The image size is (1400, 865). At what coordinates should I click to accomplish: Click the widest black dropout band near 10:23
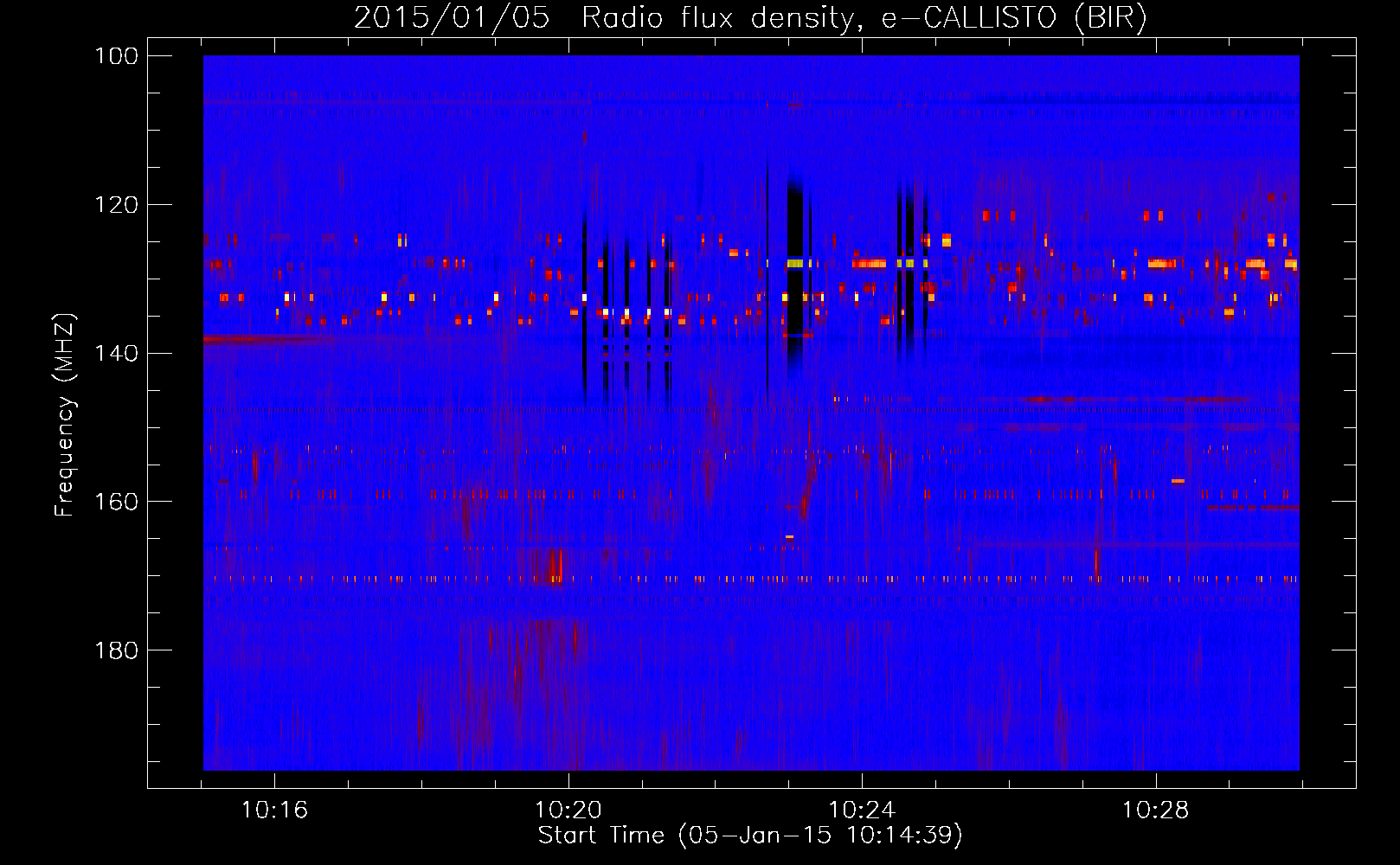pyautogui.click(x=795, y=277)
